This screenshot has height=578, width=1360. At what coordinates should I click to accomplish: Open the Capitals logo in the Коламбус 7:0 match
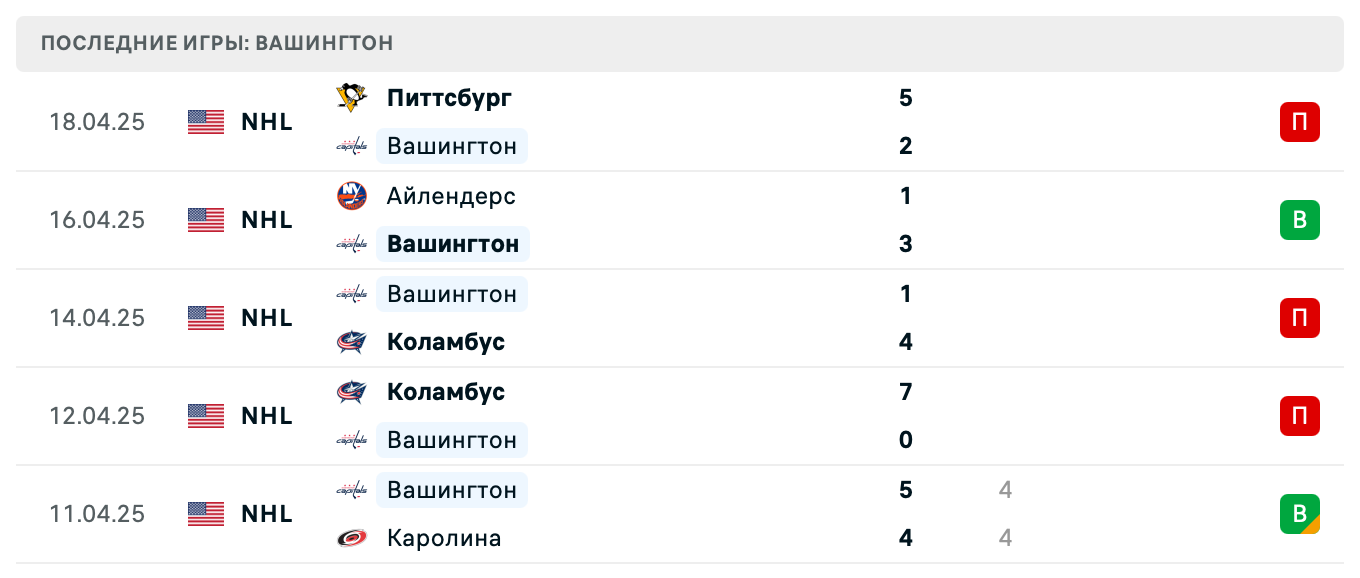[351, 440]
